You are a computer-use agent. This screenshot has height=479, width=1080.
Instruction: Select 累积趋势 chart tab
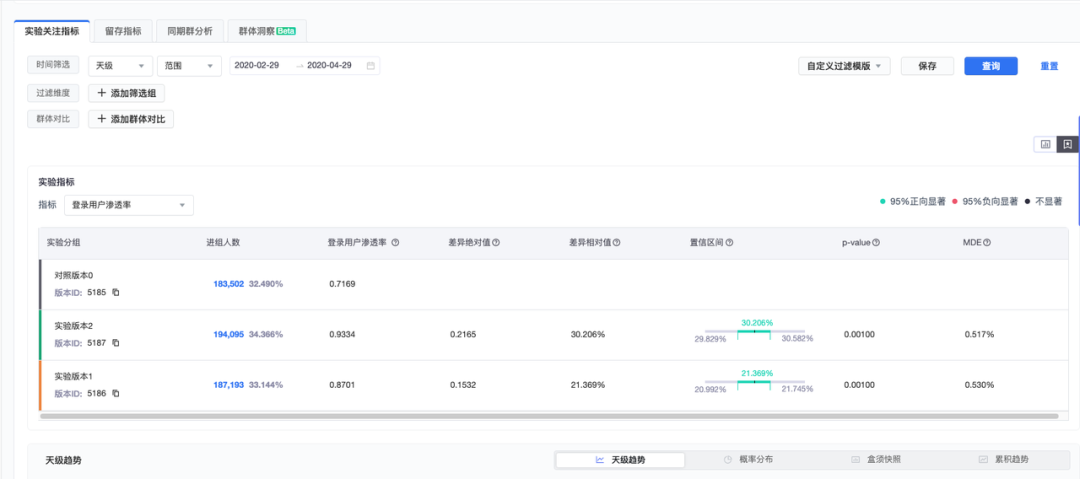coord(1003,460)
